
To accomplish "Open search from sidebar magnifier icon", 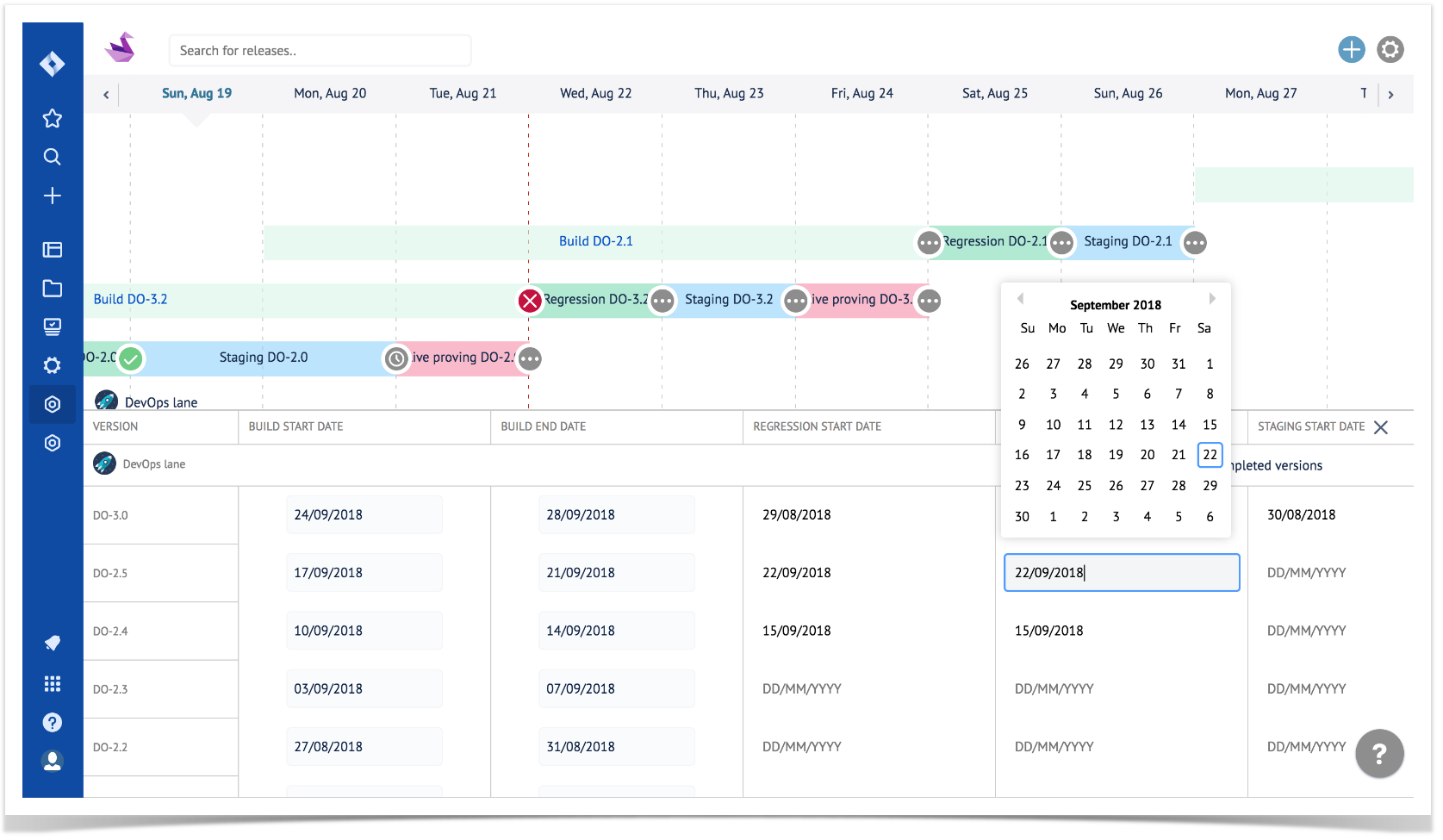I will (x=53, y=157).
